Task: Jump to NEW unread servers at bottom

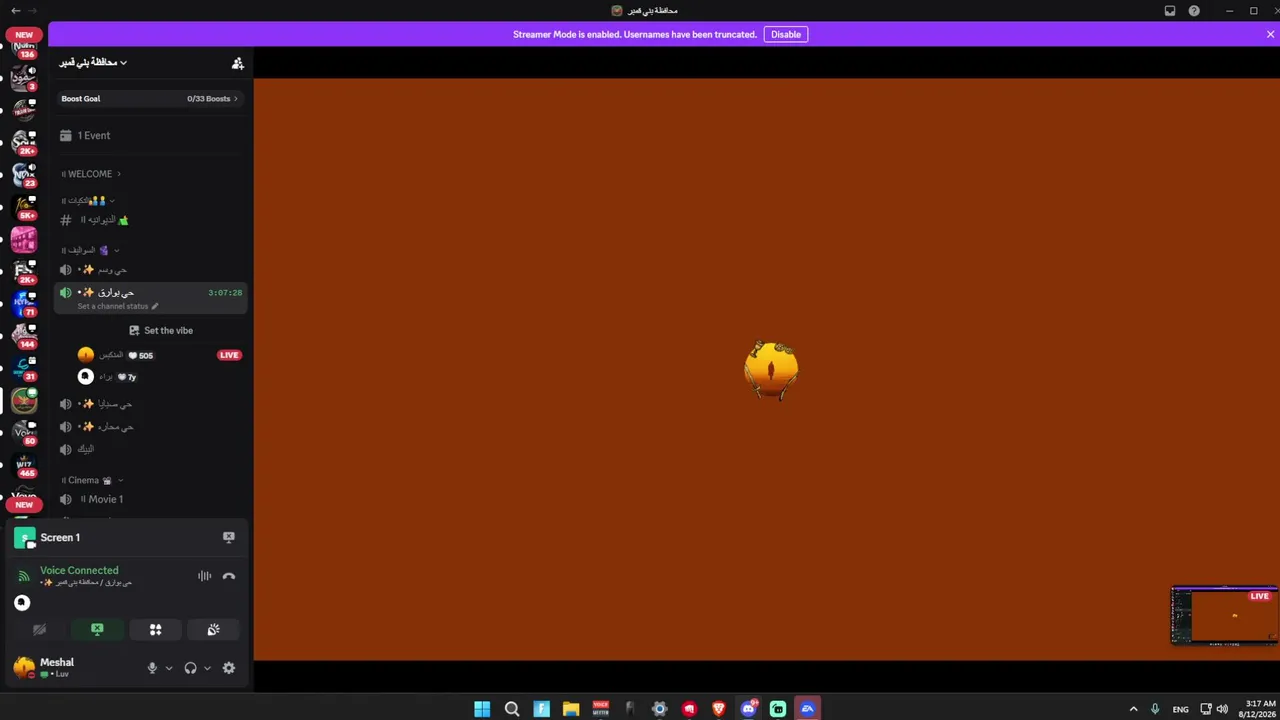Action: coord(24,505)
